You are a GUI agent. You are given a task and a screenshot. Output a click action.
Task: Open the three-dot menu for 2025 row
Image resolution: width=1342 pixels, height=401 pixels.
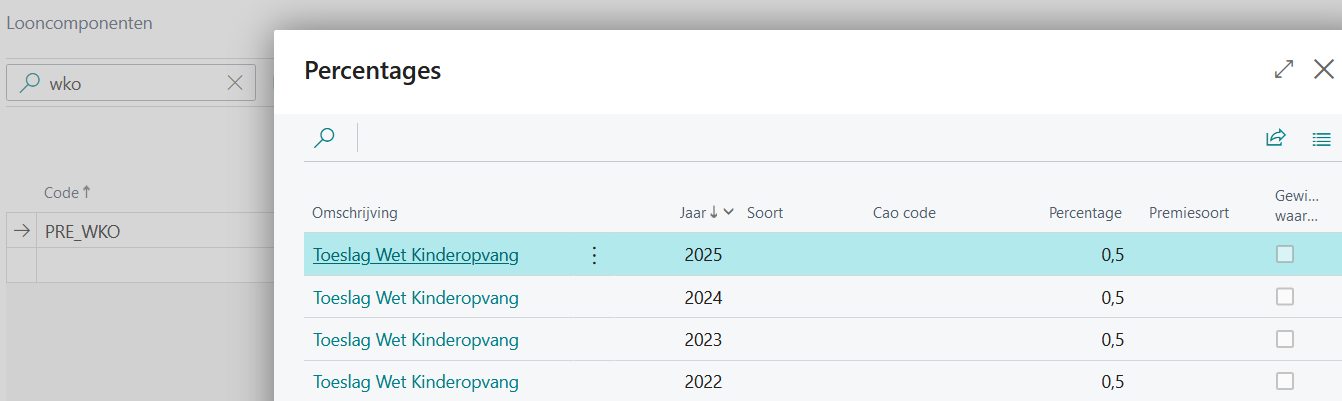[594, 255]
